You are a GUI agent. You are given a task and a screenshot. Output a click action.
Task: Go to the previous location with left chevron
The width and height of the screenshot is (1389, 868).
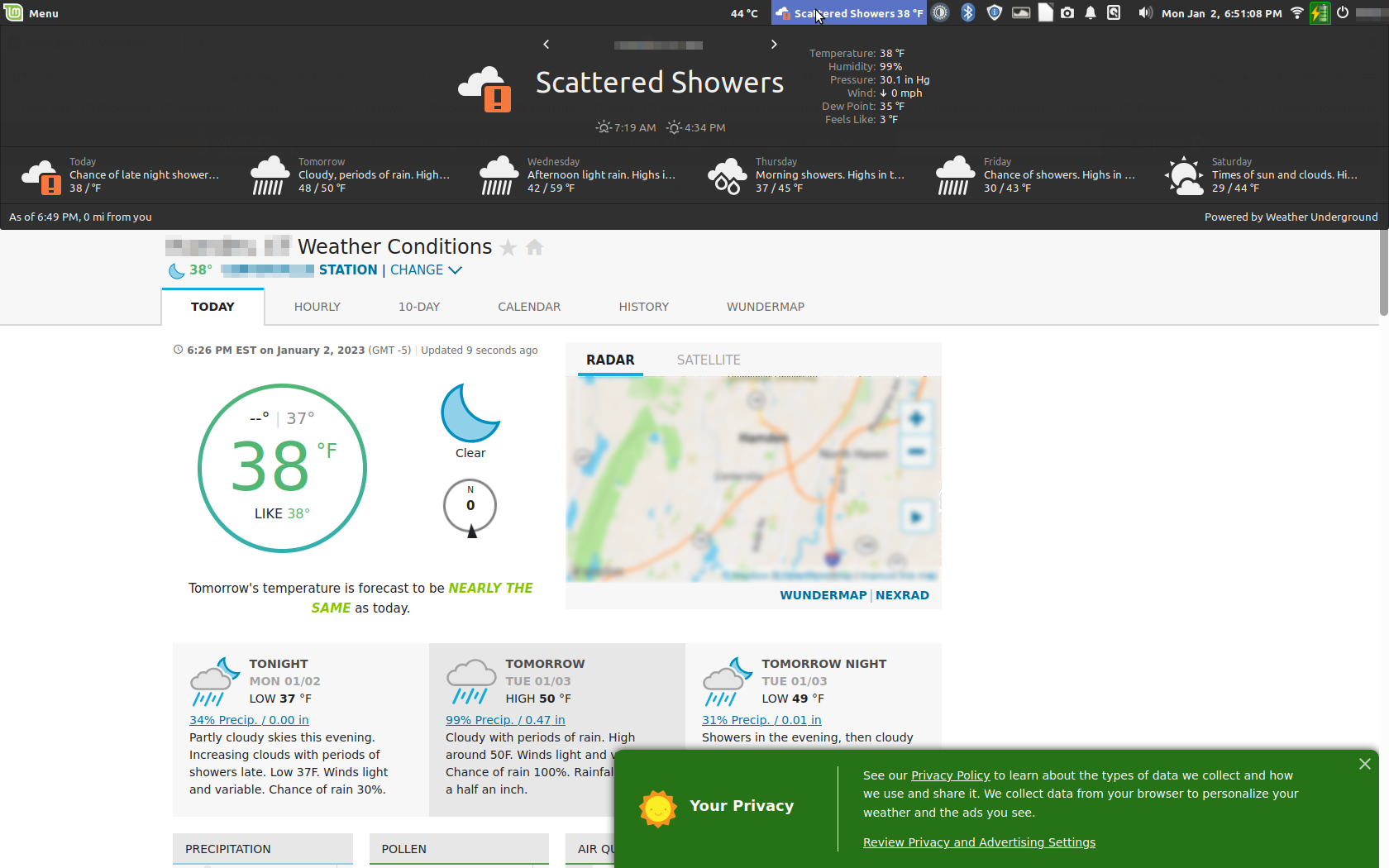tap(546, 44)
